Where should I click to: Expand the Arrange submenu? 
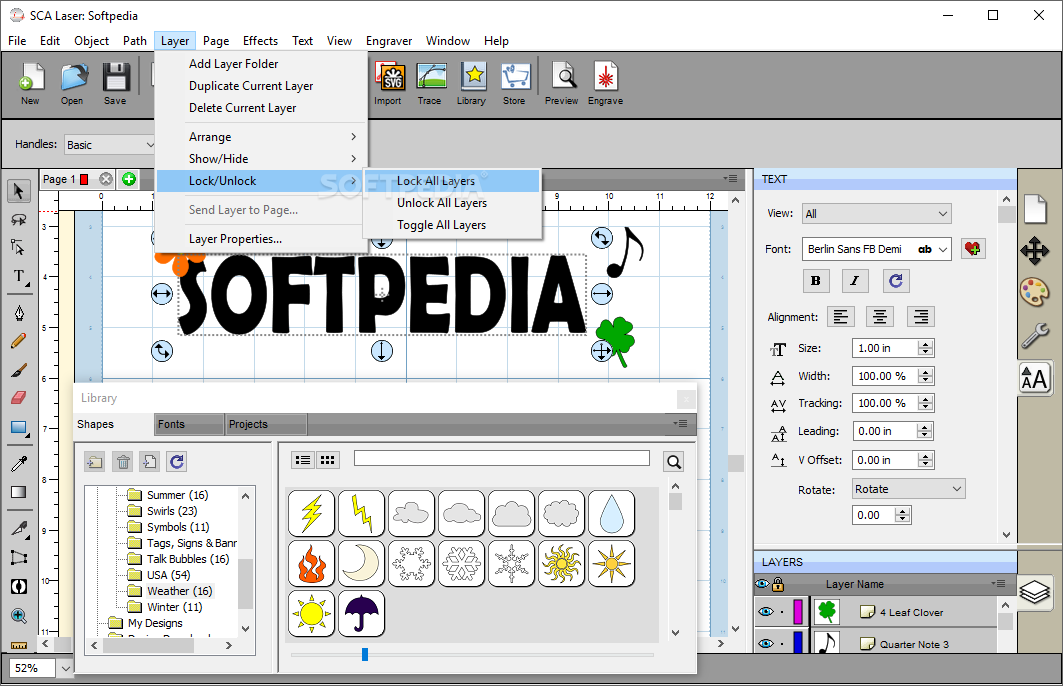[x=262, y=137]
